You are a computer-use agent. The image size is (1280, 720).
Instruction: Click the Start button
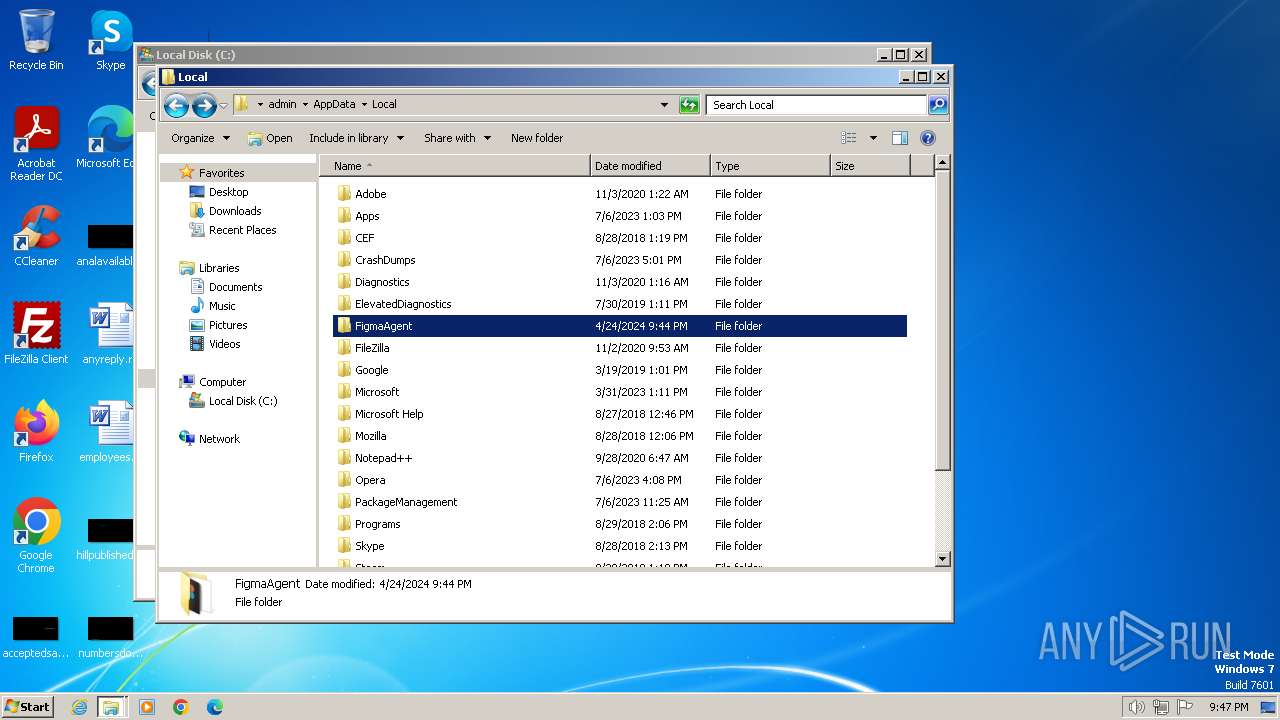[x=28, y=707]
